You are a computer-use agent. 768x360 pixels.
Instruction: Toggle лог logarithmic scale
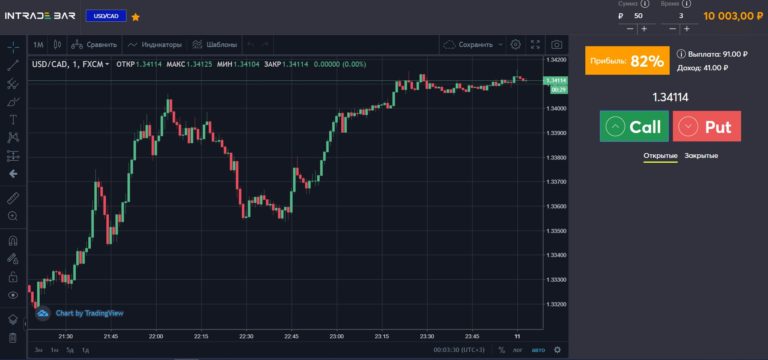[x=518, y=350]
